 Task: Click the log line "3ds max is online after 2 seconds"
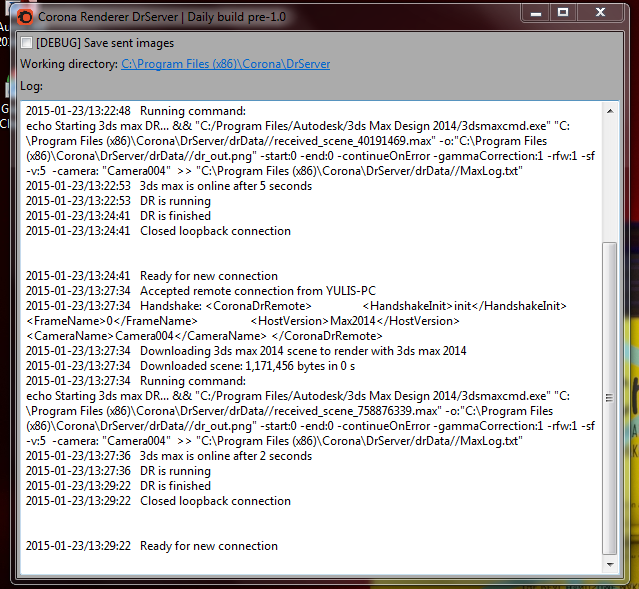[169, 456]
